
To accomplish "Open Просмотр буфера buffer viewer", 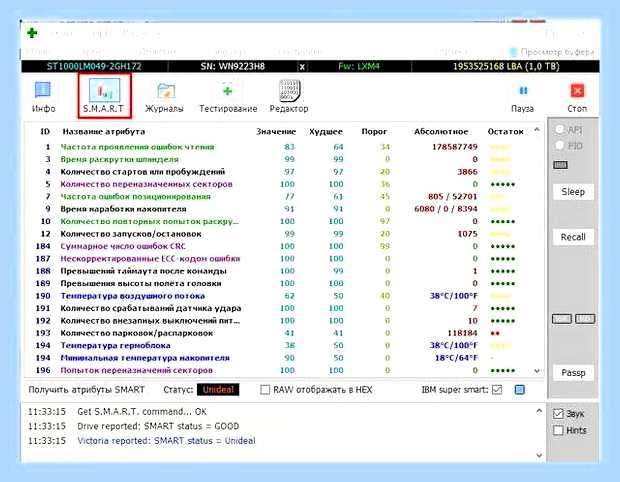I will (552, 52).
